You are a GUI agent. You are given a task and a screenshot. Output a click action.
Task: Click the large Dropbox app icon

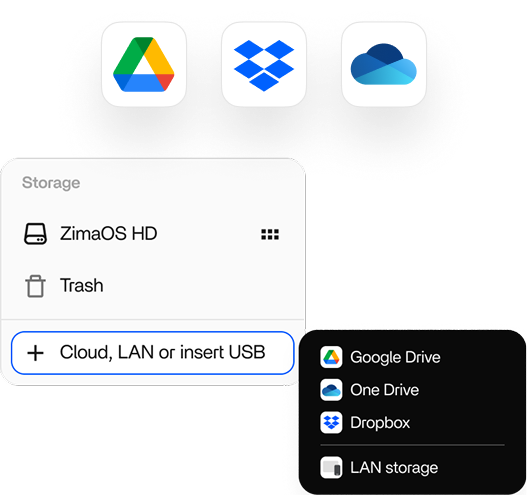(264, 64)
